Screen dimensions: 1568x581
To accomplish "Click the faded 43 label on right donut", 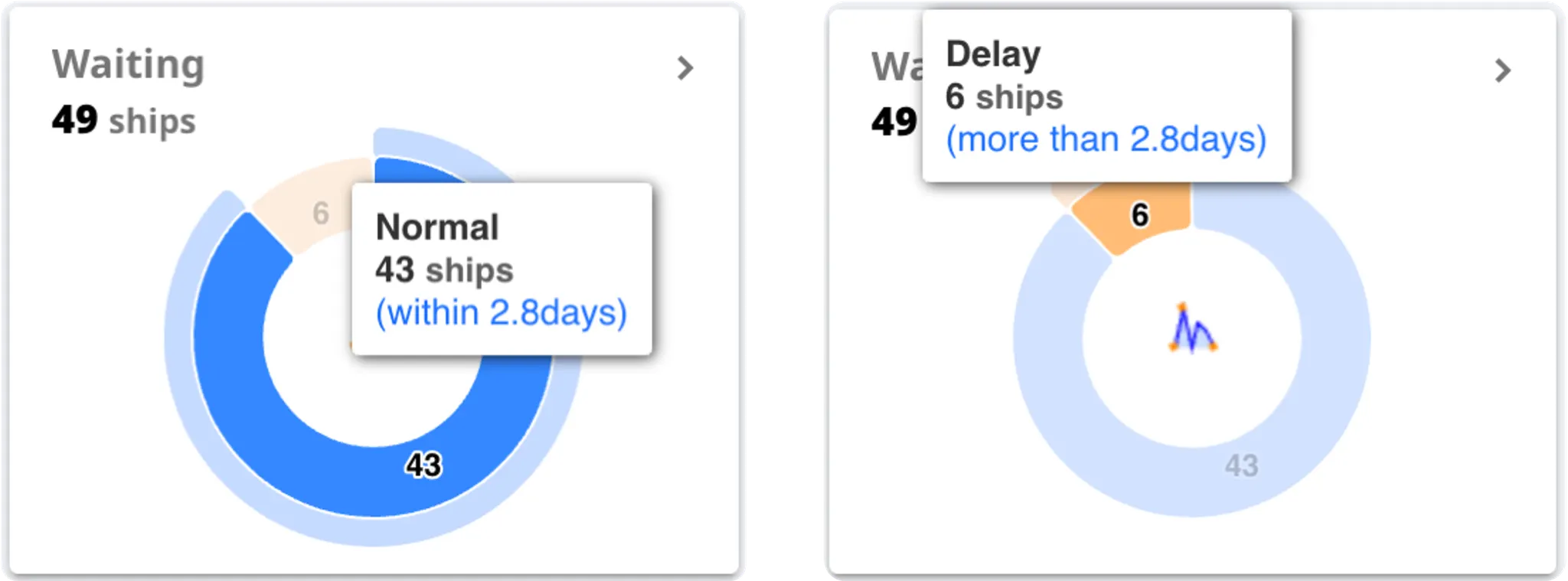I will click(x=1241, y=465).
